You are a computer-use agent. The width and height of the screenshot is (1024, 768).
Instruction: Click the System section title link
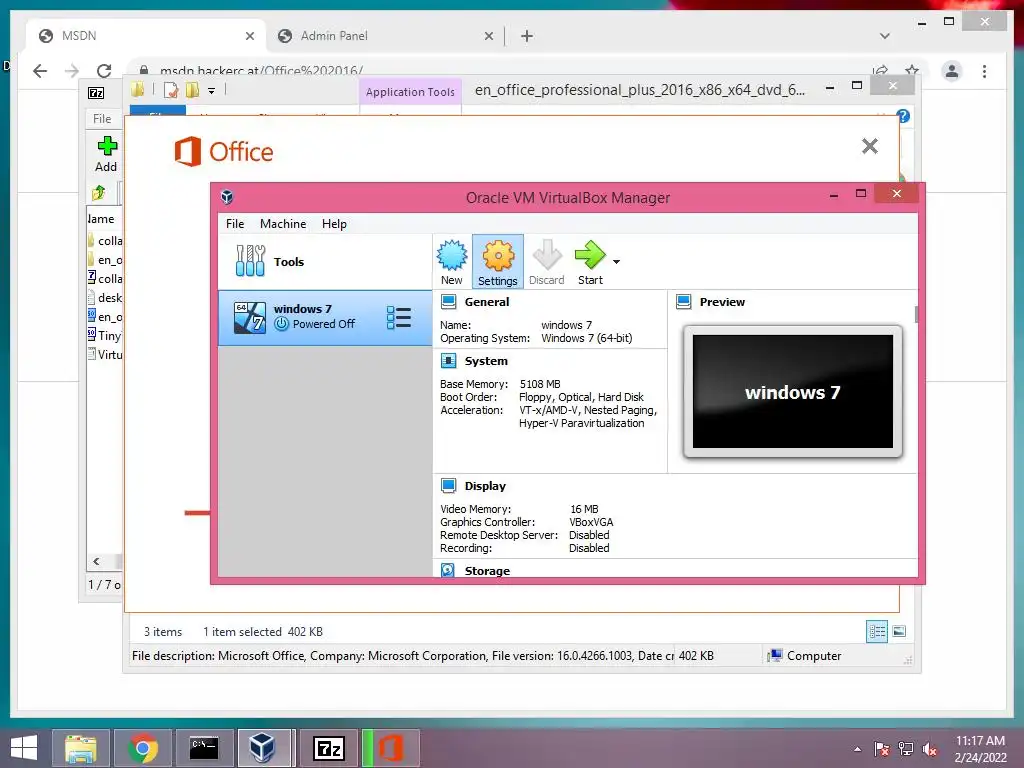[x=486, y=361]
